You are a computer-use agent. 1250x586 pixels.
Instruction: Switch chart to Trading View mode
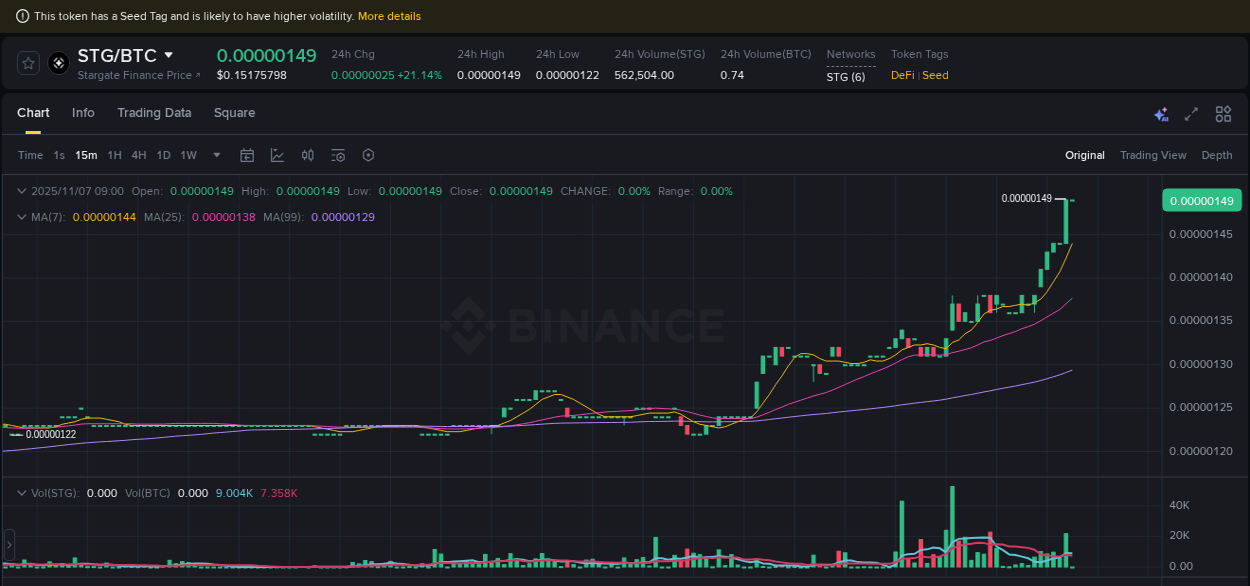click(1153, 155)
